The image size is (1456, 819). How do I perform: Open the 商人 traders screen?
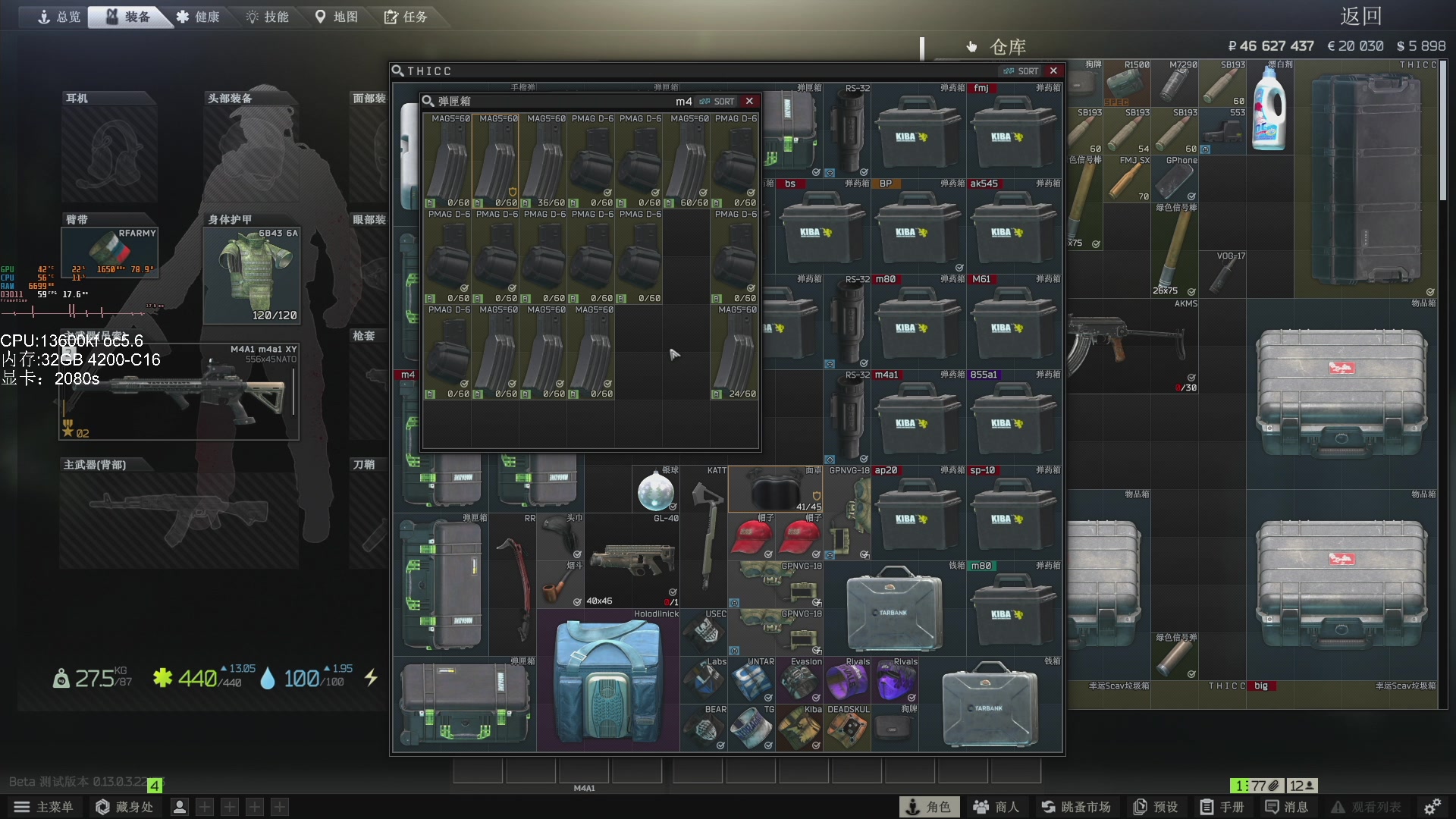coord(996,807)
